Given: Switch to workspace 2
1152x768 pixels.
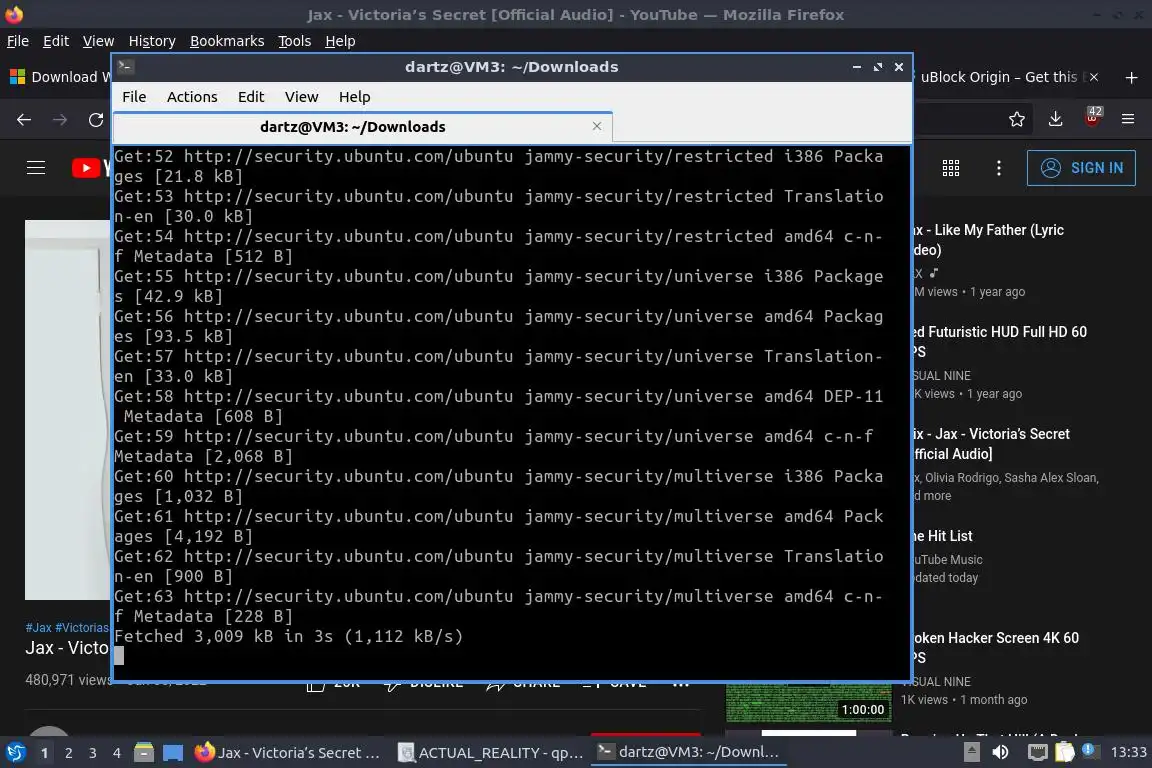Looking at the screenshot, I should pos(68,753).
